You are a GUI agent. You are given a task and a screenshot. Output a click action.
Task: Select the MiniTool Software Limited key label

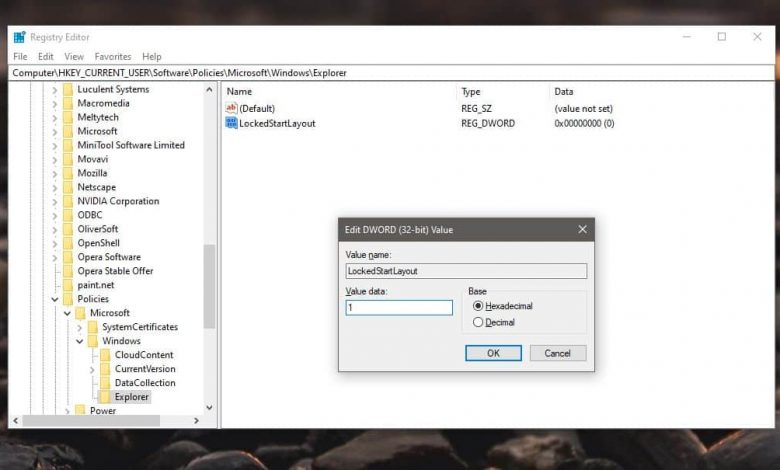tap(131, 145)
